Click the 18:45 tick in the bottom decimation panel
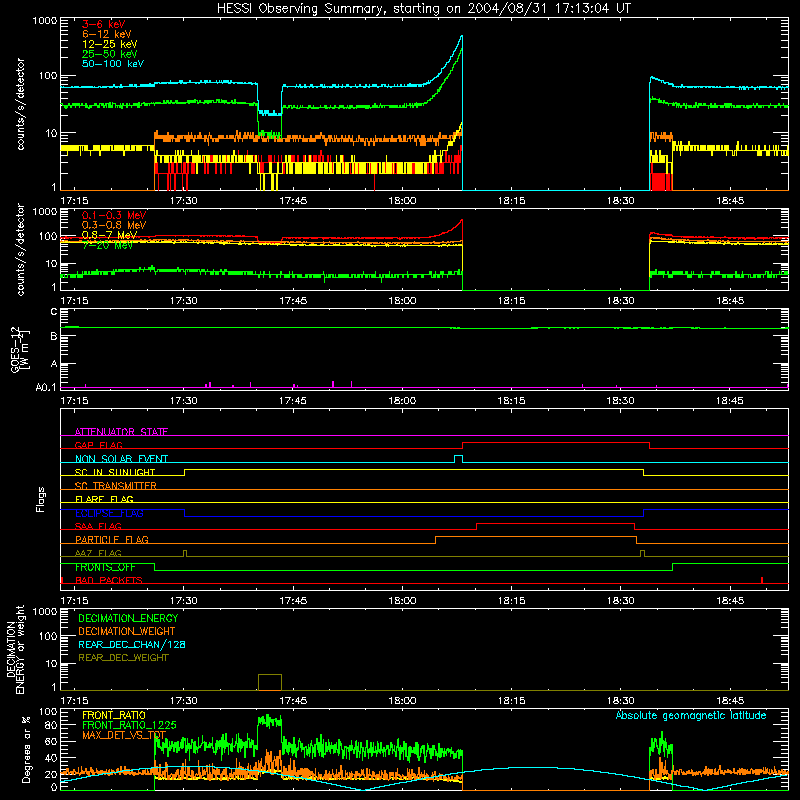This screenshot has width=800, height=800. (730, 701)
